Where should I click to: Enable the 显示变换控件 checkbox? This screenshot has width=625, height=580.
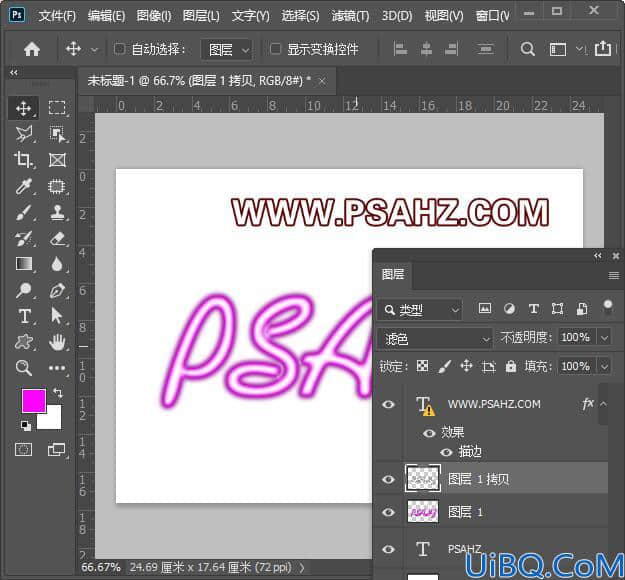[275, 49]
